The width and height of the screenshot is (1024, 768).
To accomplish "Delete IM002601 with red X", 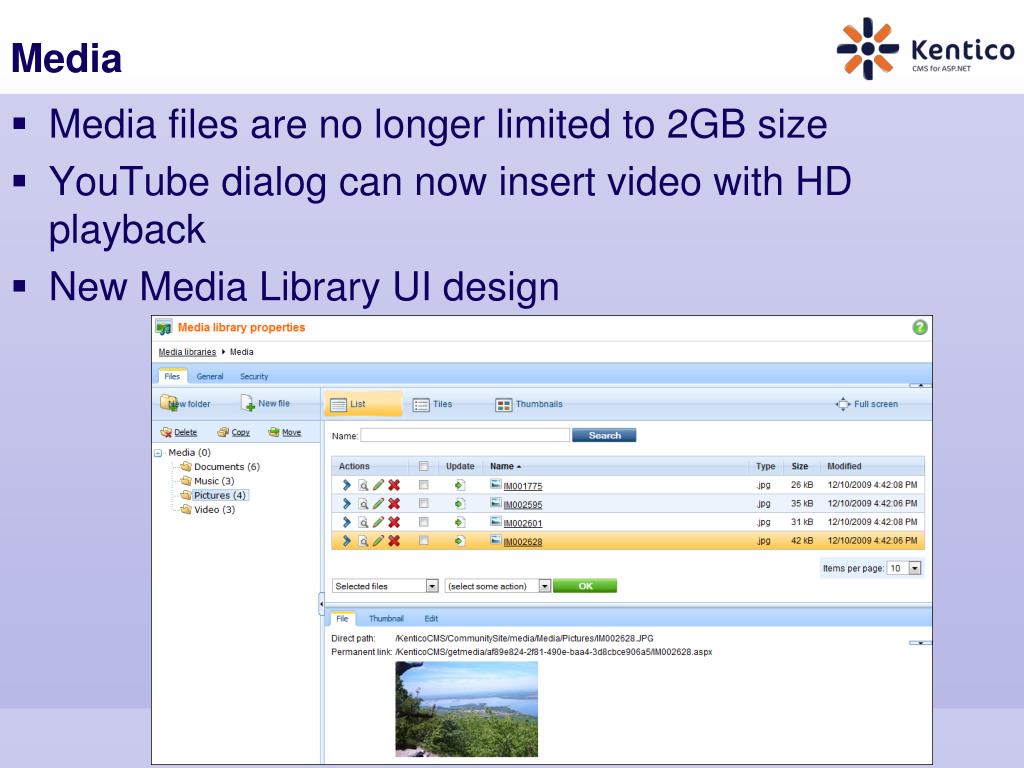I will [394, 522].
